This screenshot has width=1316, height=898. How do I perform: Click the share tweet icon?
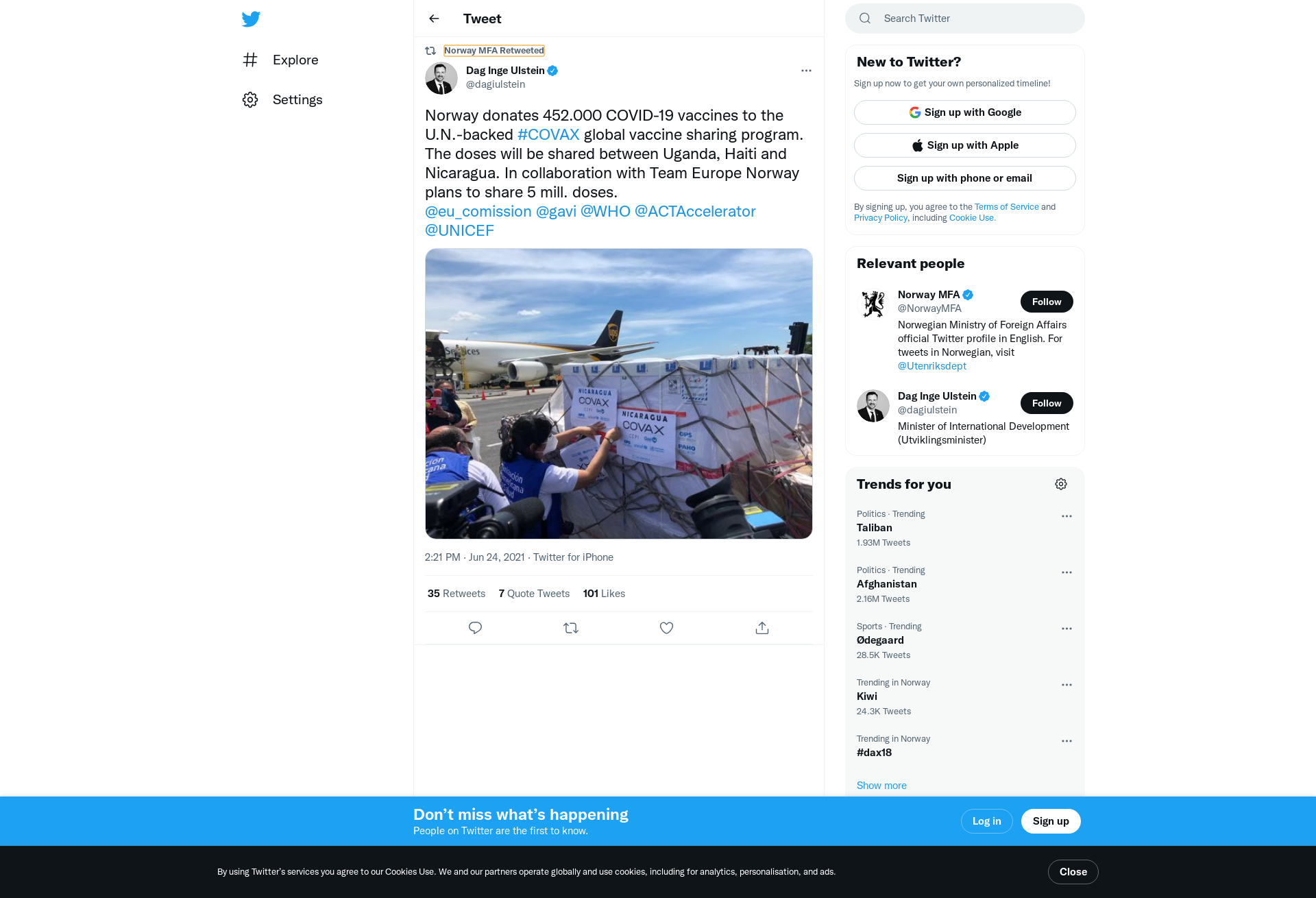pos(762,628)
